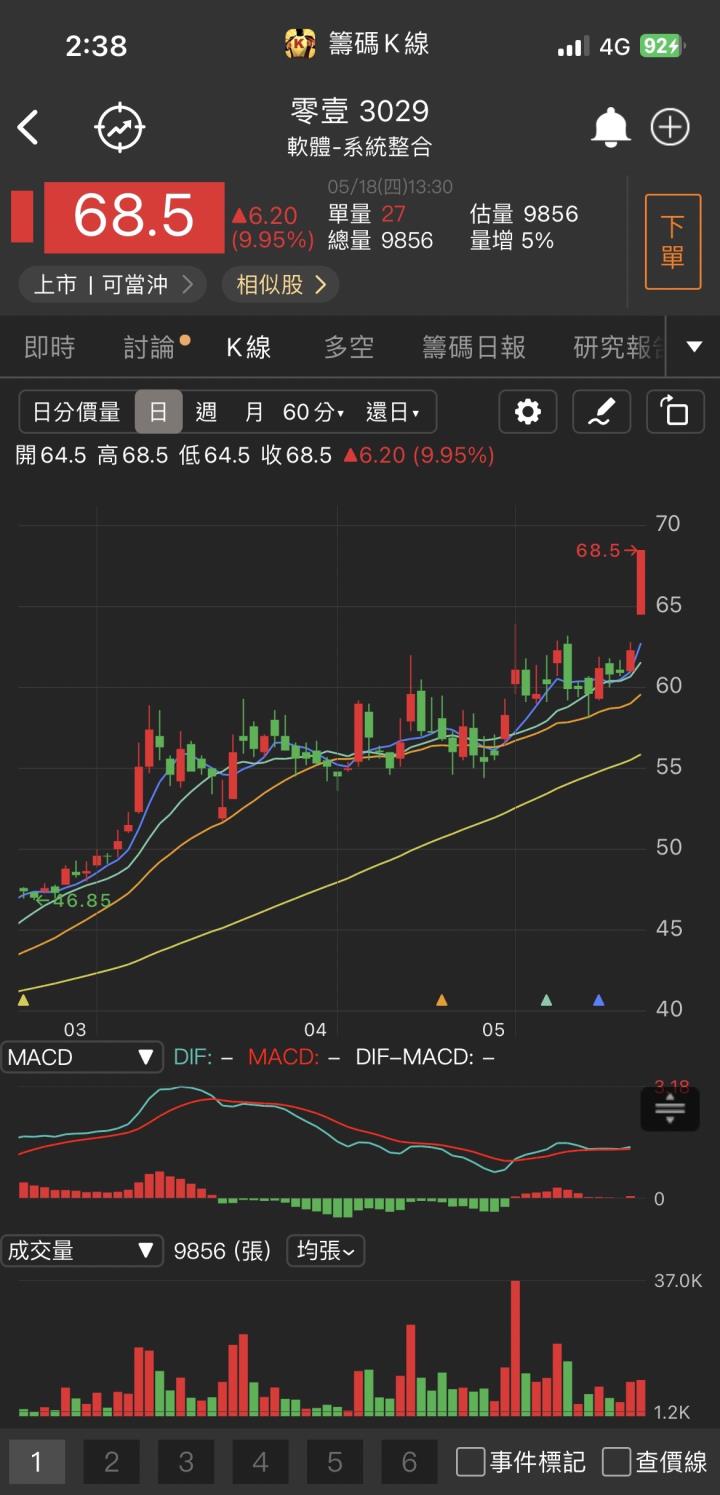
Task: Select layout preset 5
Action: tap(335, 1462)
